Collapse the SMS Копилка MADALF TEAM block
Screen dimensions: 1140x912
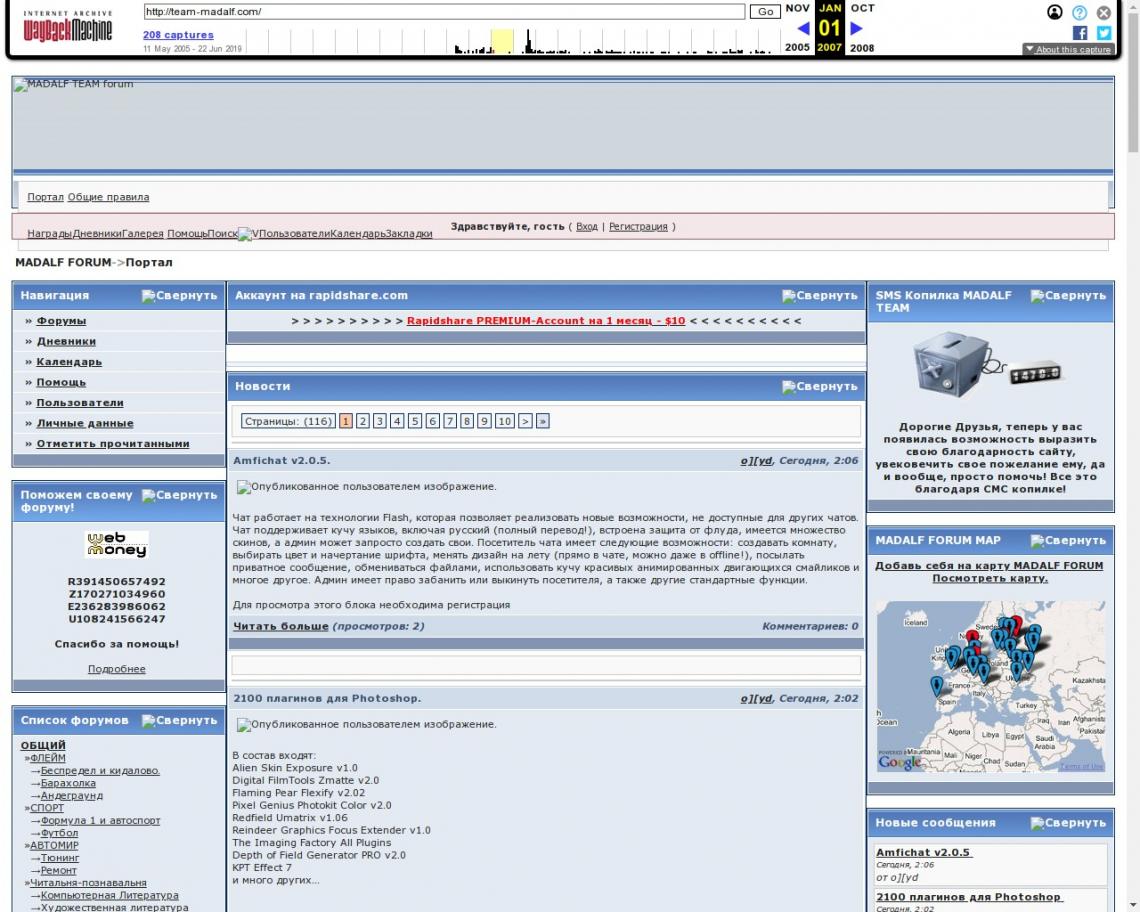click(1069, 296)
